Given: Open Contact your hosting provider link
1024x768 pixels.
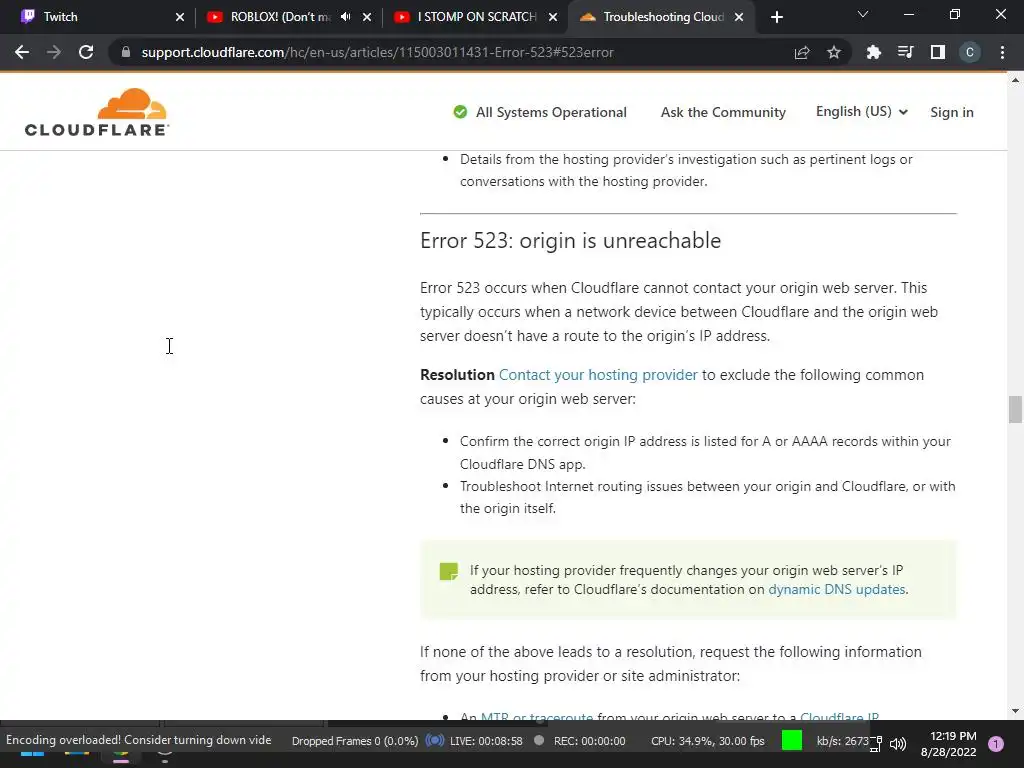Looking at the screenshot, I should coord(598,375).
